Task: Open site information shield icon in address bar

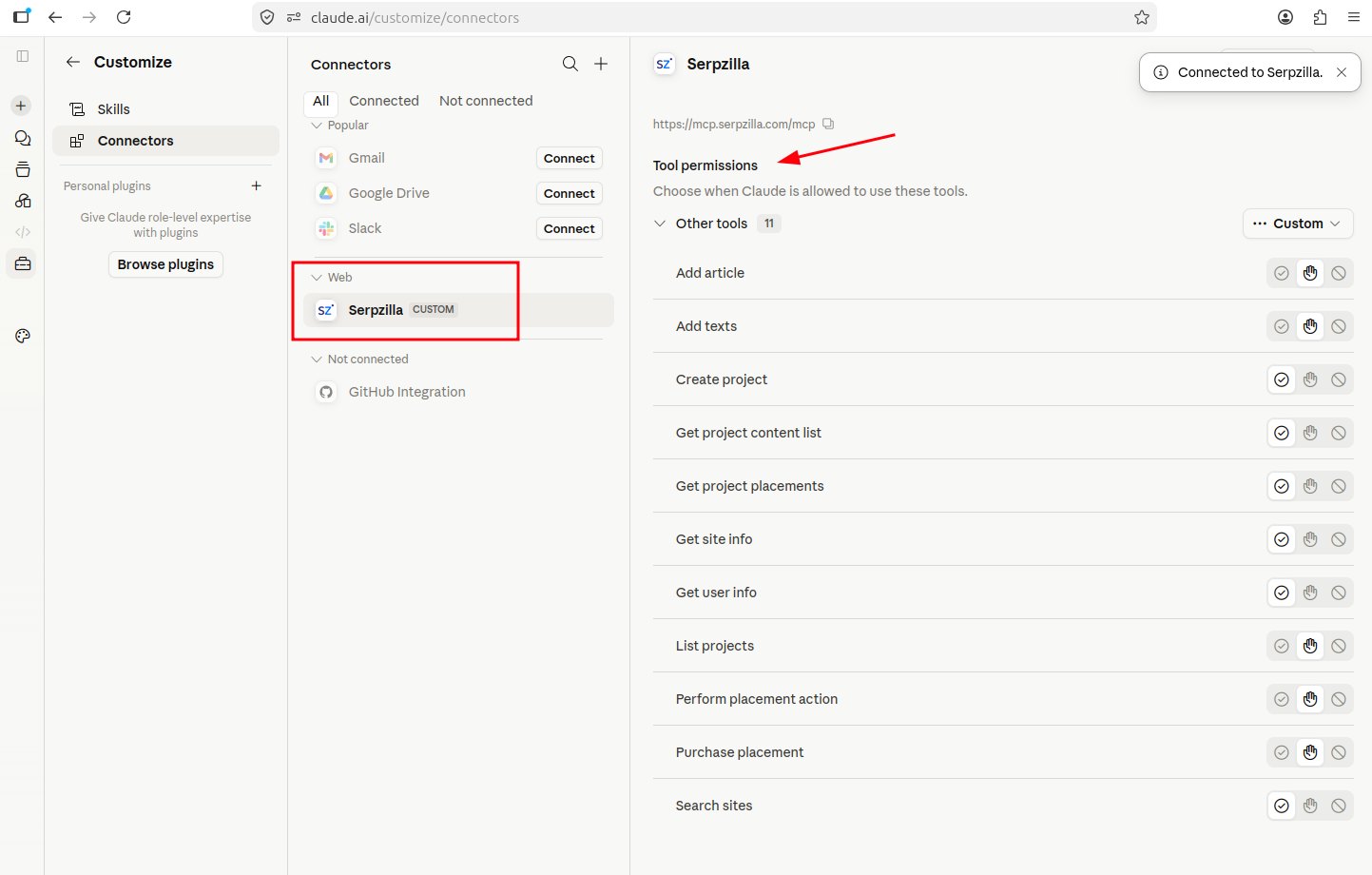Action: click(x=267, y=17)
